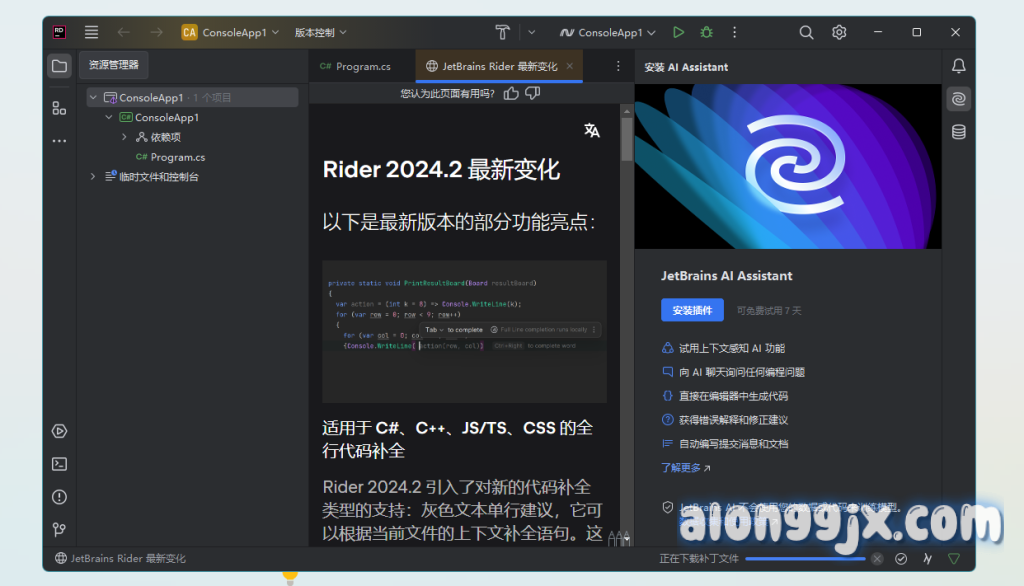Open the 版本控制 dropdown menu
The width and height of the screenshot is (1024, 586).
pos(320,32)
